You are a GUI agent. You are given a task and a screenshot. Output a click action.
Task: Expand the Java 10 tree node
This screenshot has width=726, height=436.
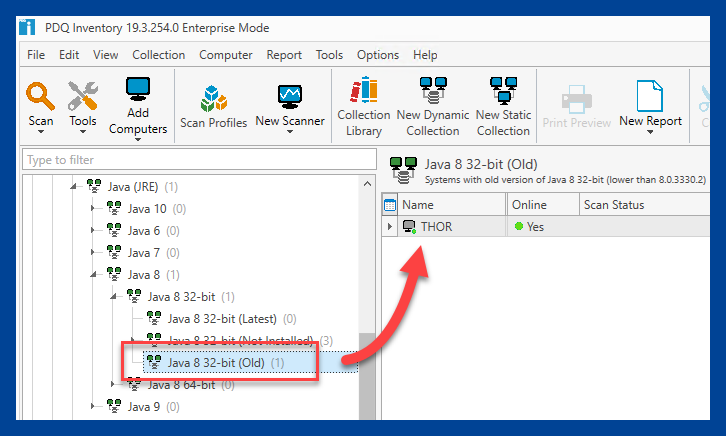[93, 208]
